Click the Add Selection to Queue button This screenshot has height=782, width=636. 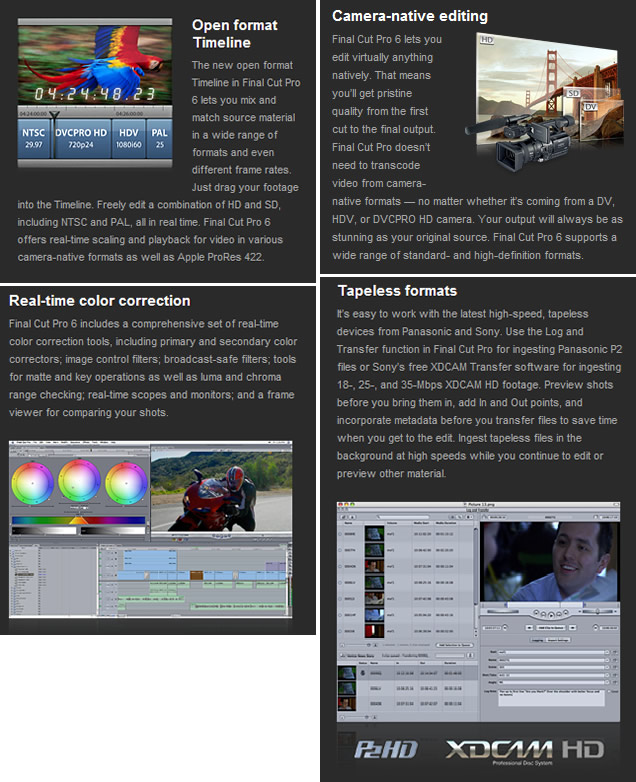point(454,645)
